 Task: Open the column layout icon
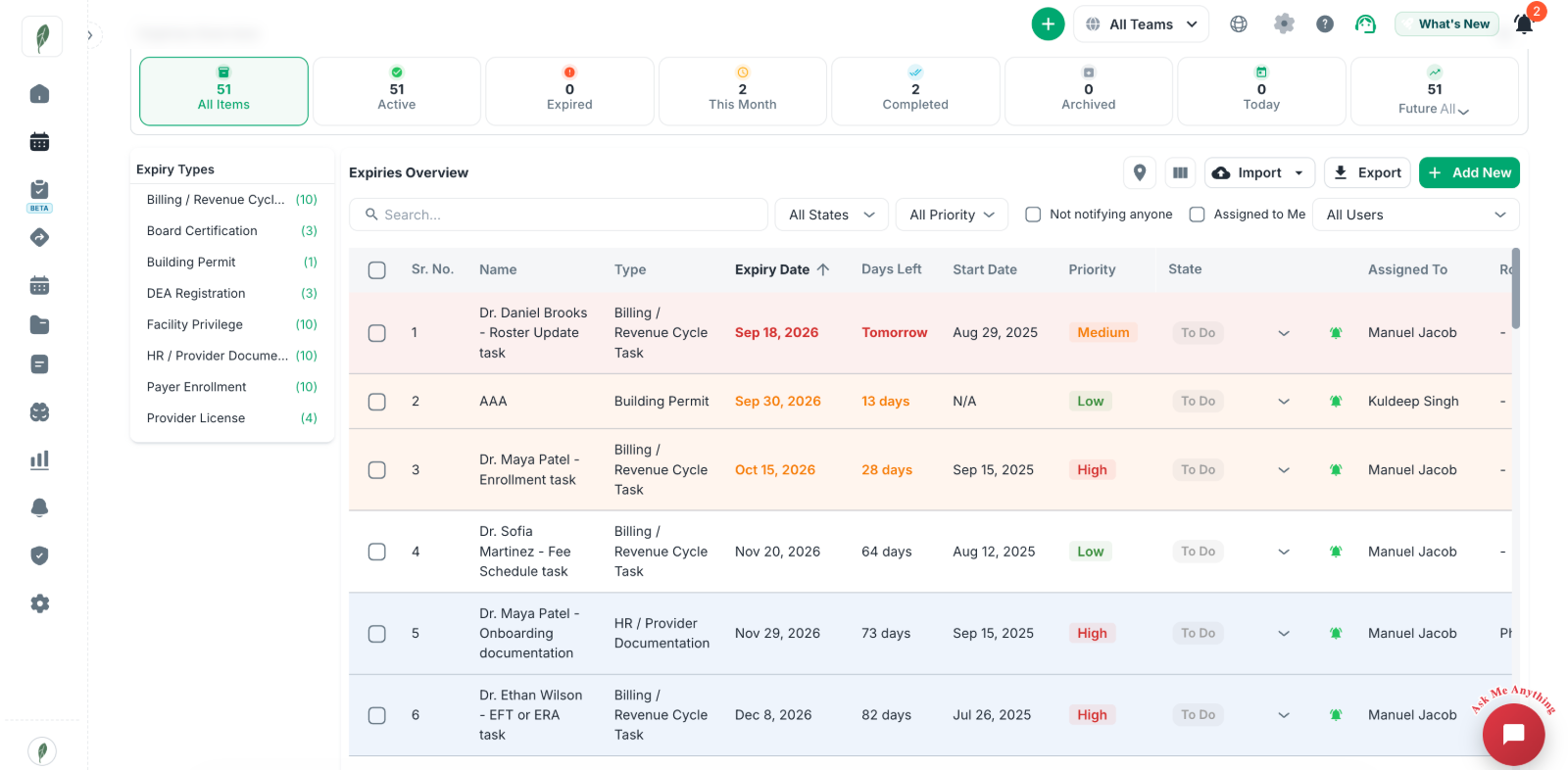pyautogui.click(x=1181, y=172)
